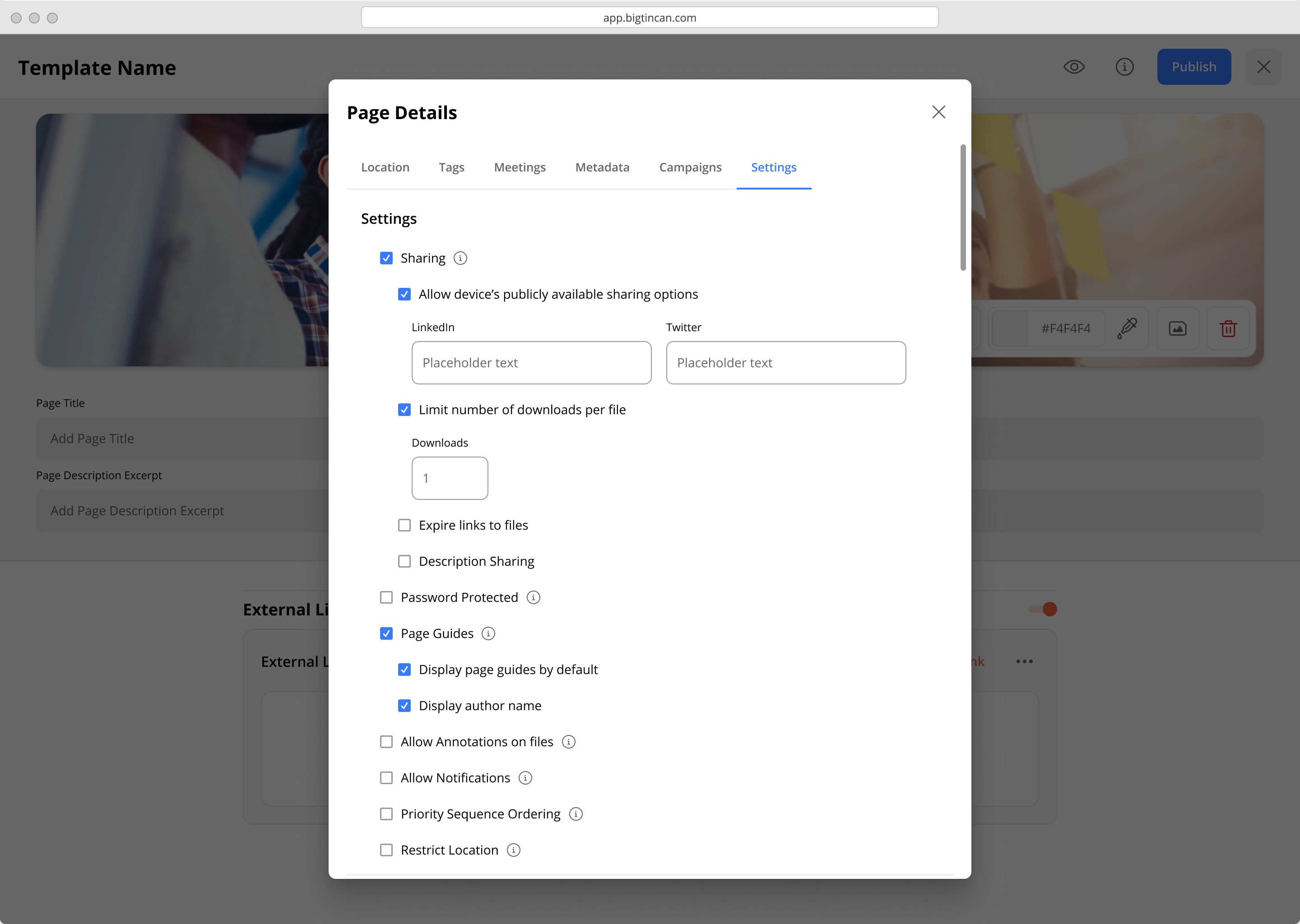Enable the Expire links to files checkbox
This screenshot has width=1300, height=924.
pos(404,525)
